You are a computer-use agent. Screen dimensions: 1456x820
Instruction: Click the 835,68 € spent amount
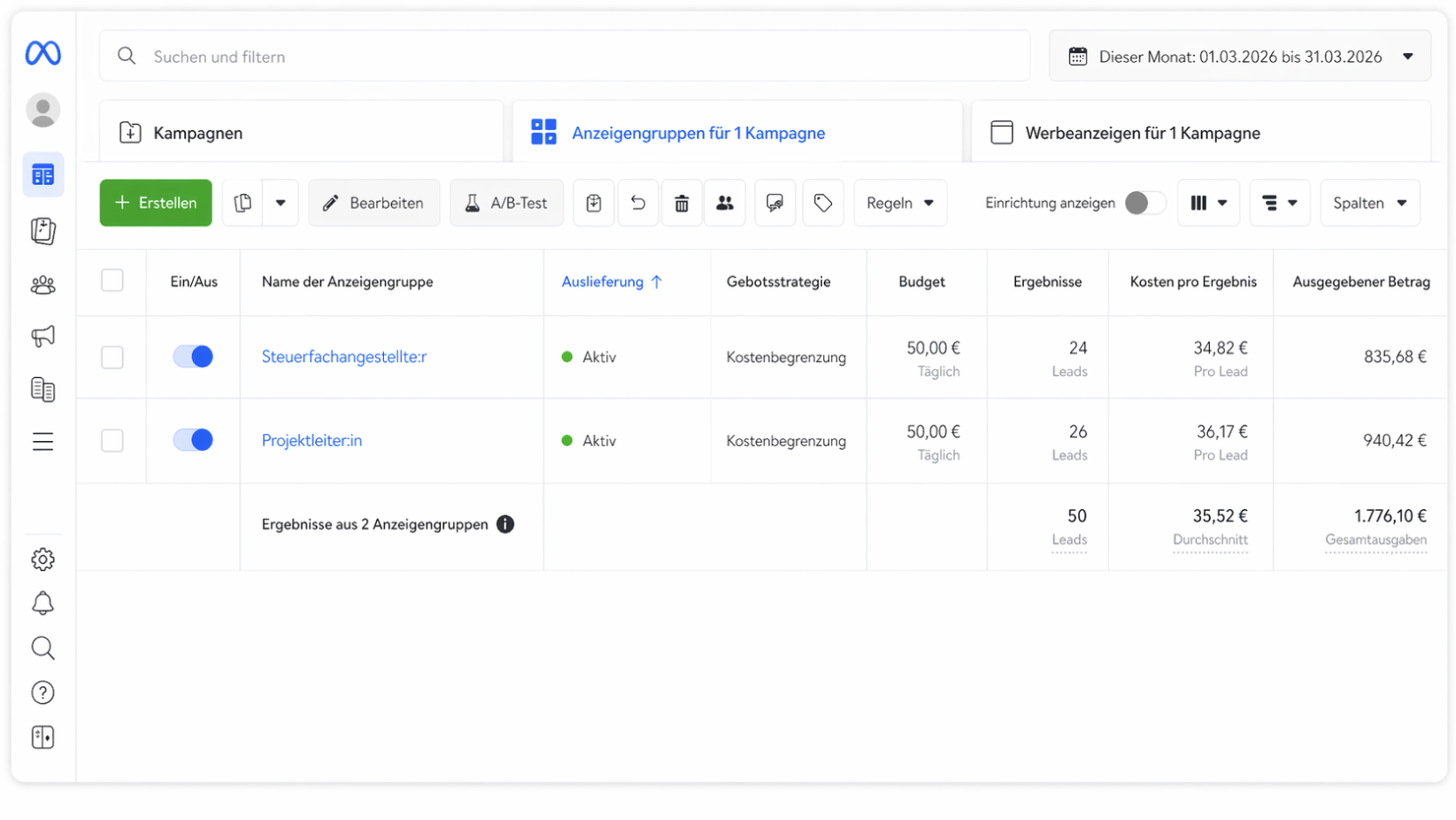(x=1395, y=357)
